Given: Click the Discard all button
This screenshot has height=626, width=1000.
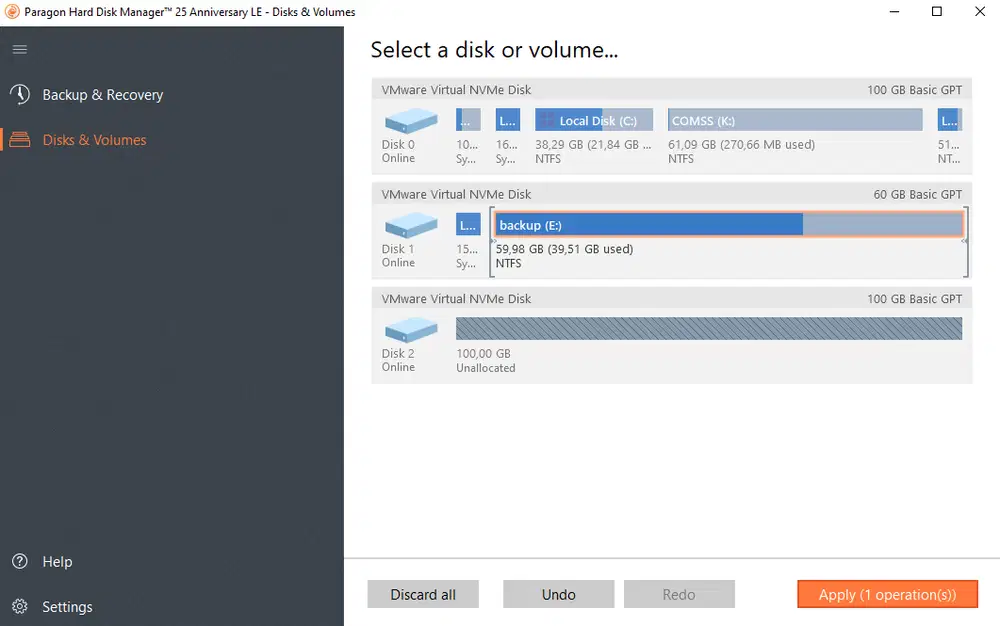Looking at the screenshot, I should [423, 594].
